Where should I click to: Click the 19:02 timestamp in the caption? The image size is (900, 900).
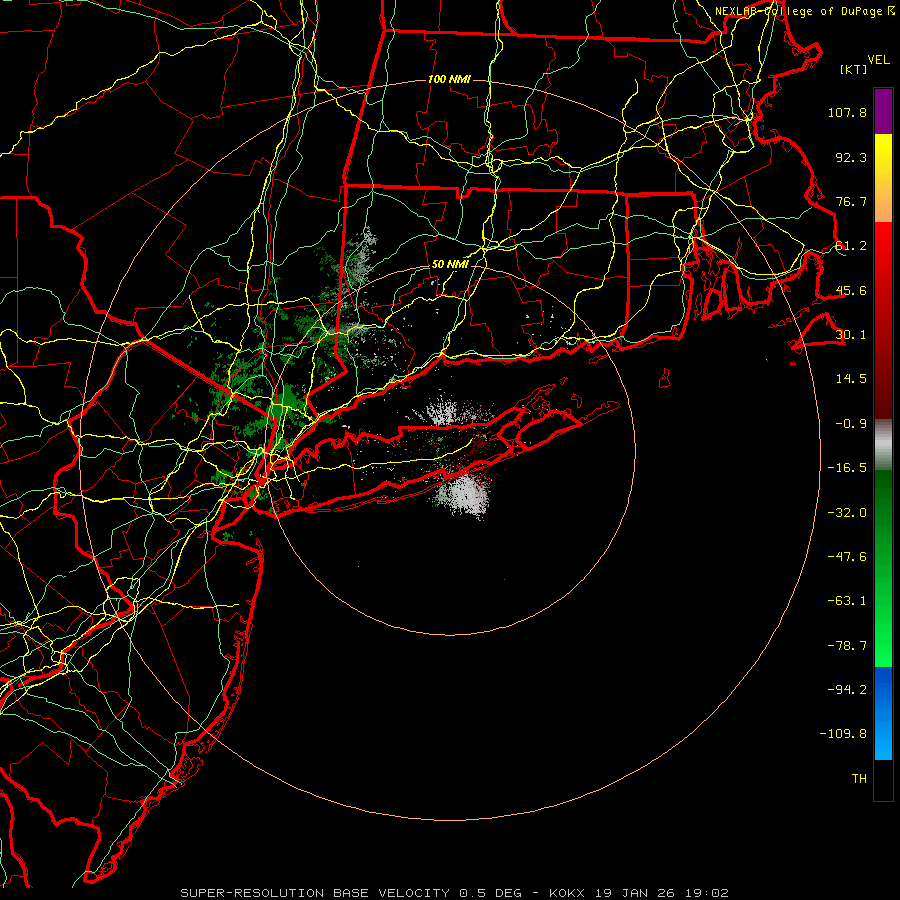(707, 893)
